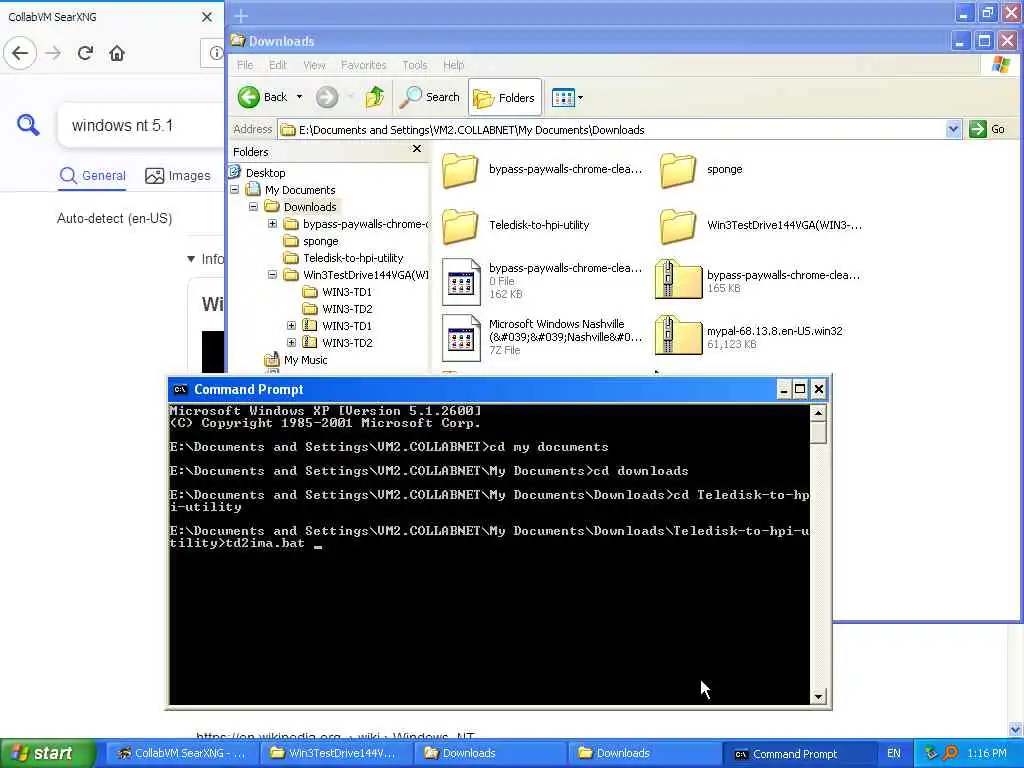This screenshot has height=768, width=1024.
Task: Click the site information icon in address bar
Action: (x=215, y=53)
